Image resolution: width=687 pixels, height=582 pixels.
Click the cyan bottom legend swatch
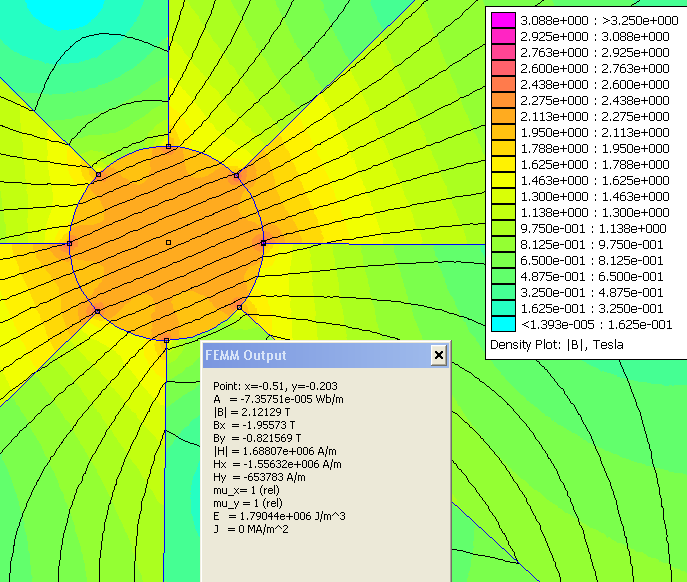[503, 324]
